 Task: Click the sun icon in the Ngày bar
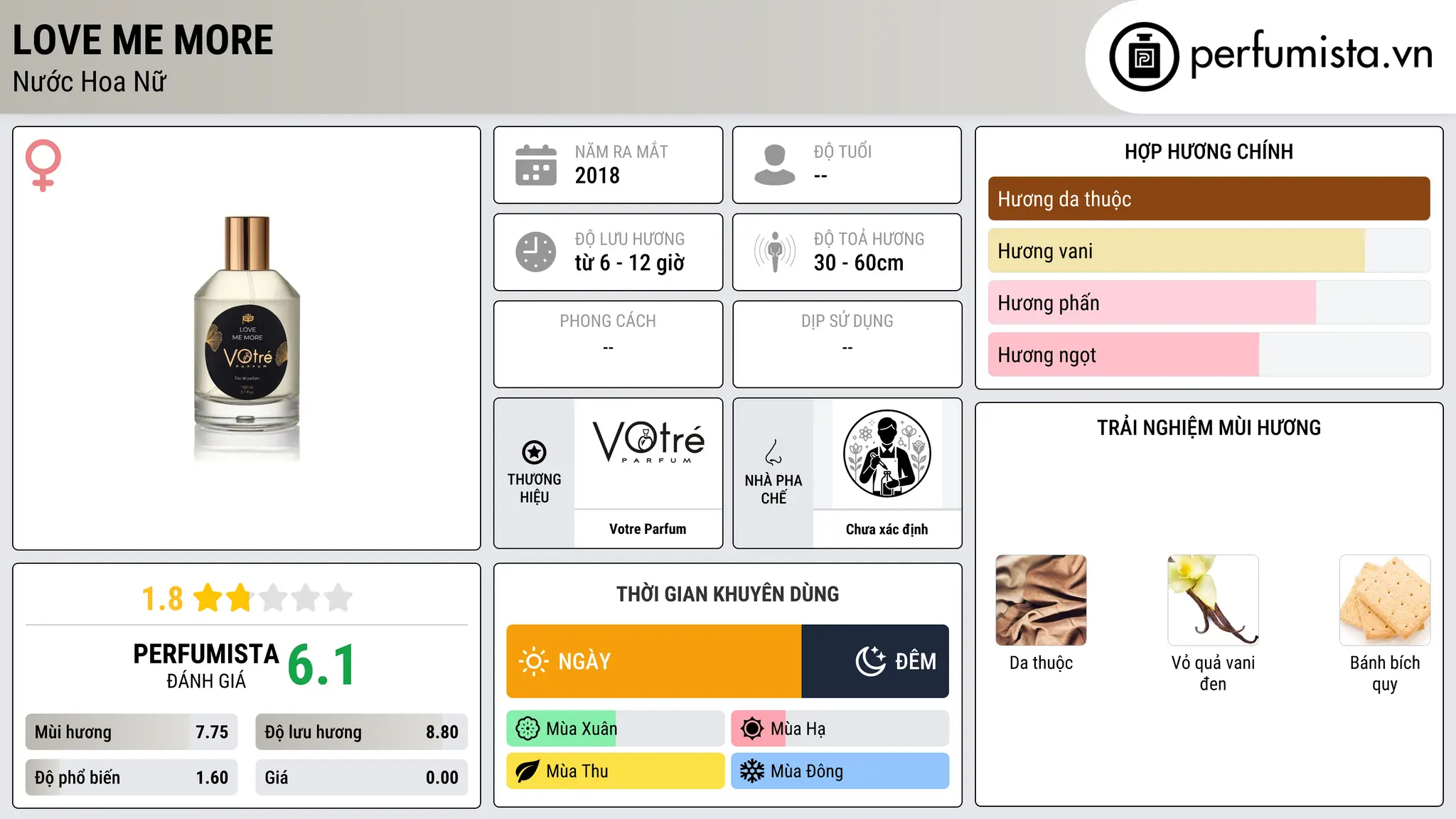coord(534,661)
